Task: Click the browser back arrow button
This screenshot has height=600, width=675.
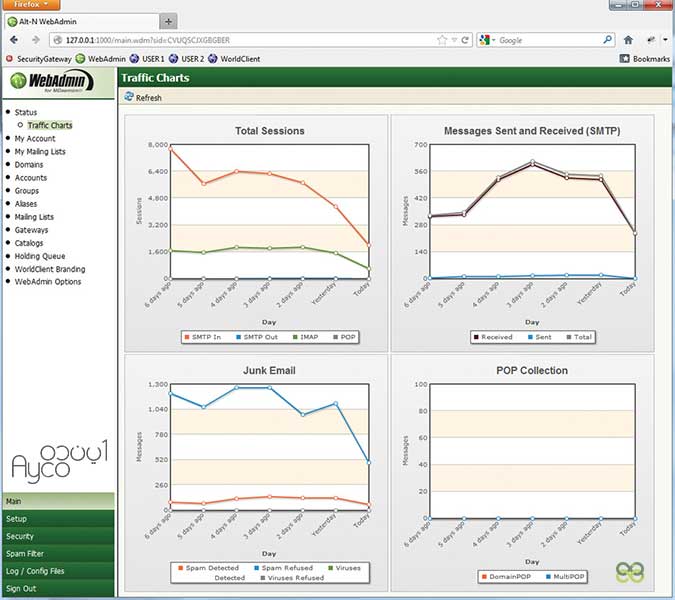Action: tap(14, 40)
